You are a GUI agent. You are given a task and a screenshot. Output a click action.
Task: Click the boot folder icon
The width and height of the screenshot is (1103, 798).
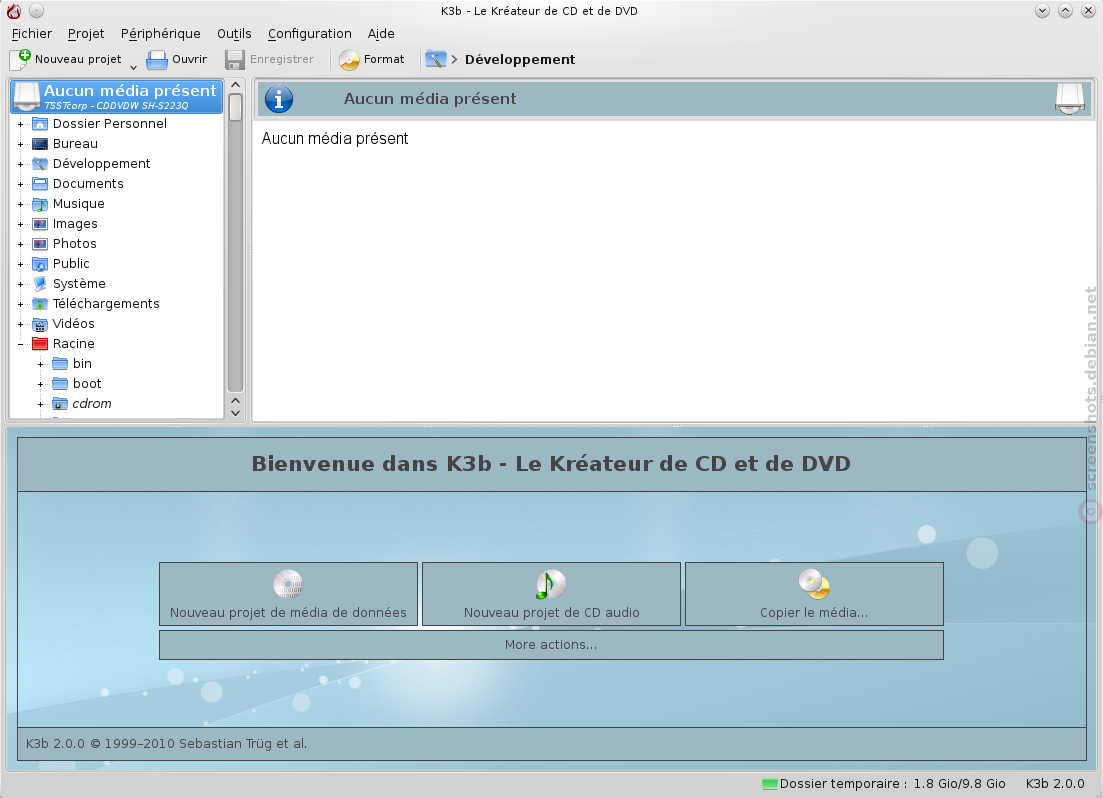[60, 384]
